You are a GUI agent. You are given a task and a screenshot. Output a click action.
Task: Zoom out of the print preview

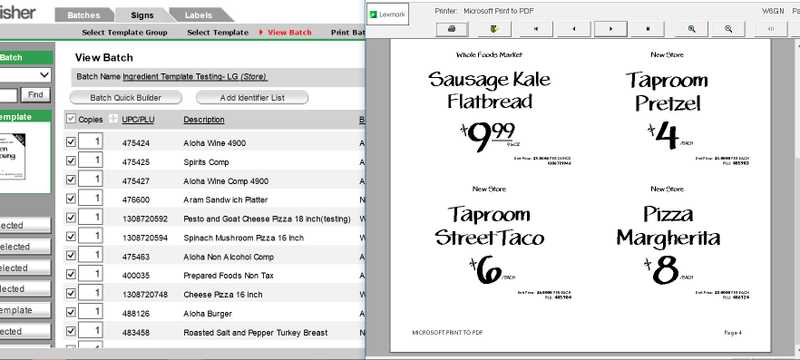tap(728, 29)
